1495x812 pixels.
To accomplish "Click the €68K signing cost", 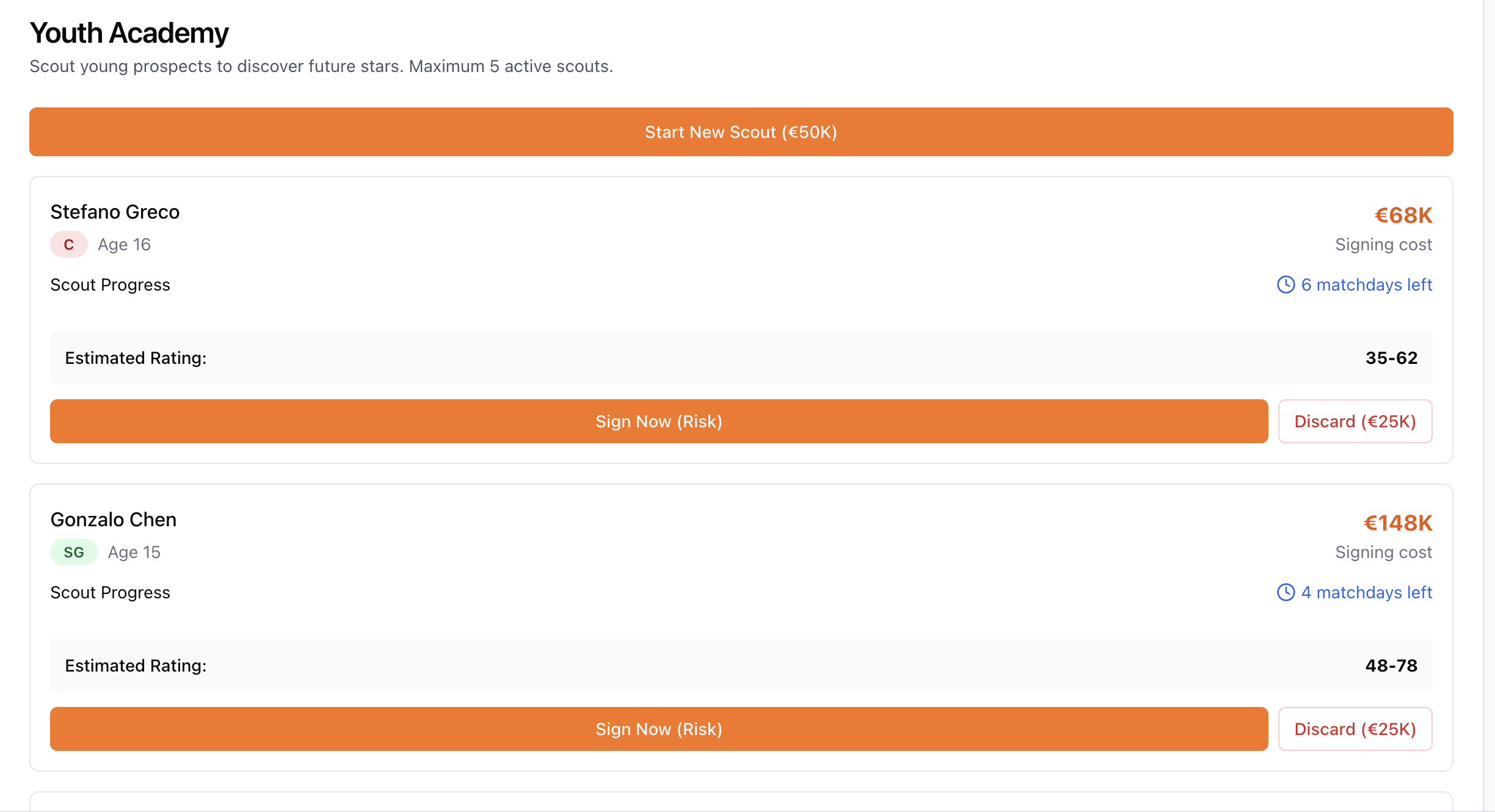I will coord(1403,216).
